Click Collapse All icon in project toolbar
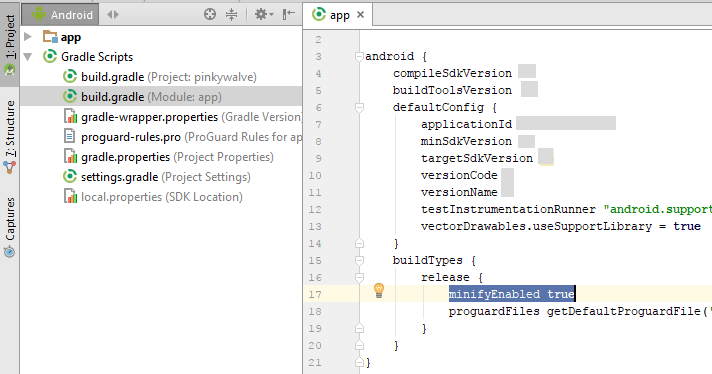This screenshot has width=712, height=374. point(232,15)
